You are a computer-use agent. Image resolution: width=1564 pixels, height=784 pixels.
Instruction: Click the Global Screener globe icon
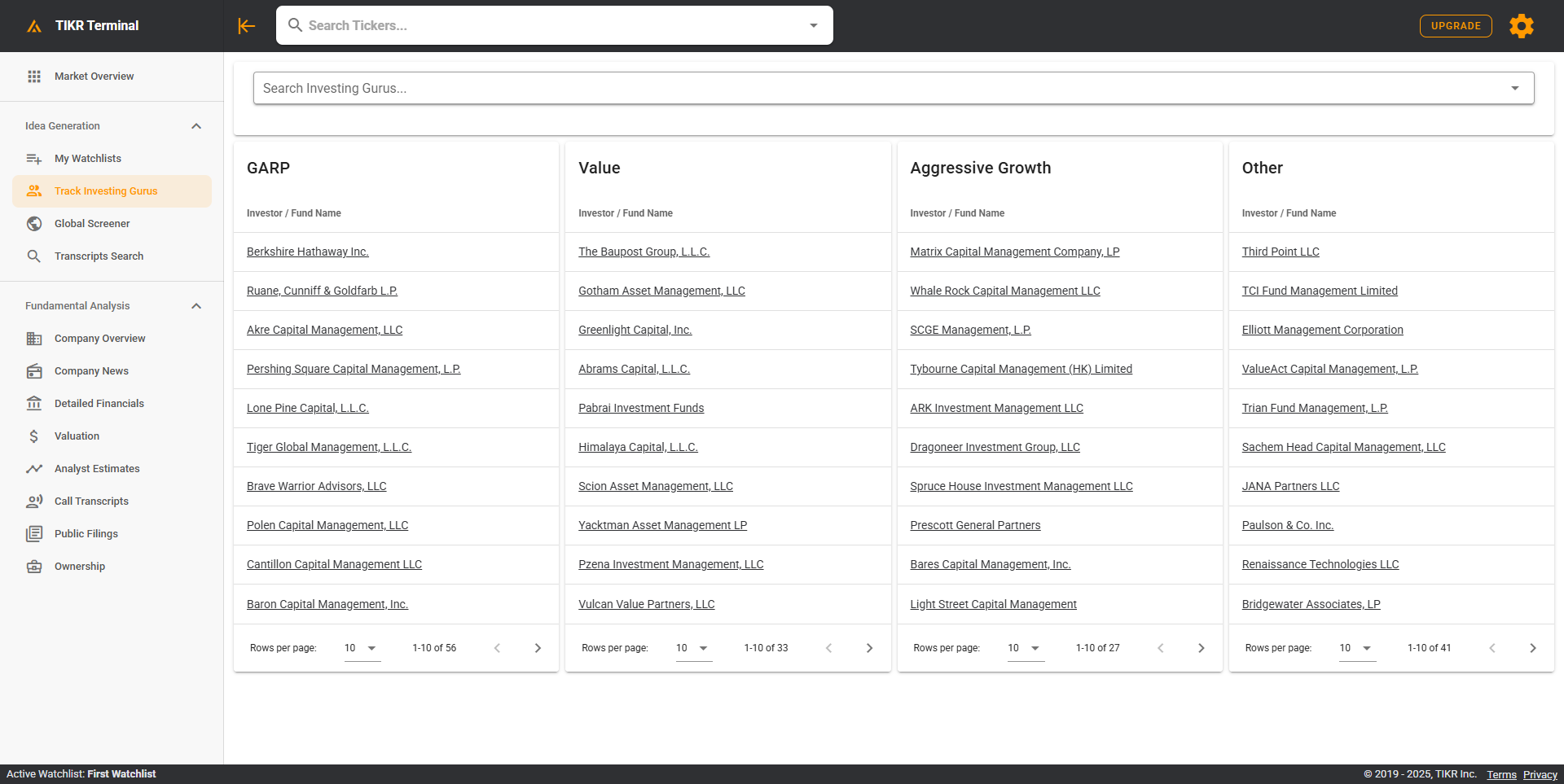(x=34, y=224)
